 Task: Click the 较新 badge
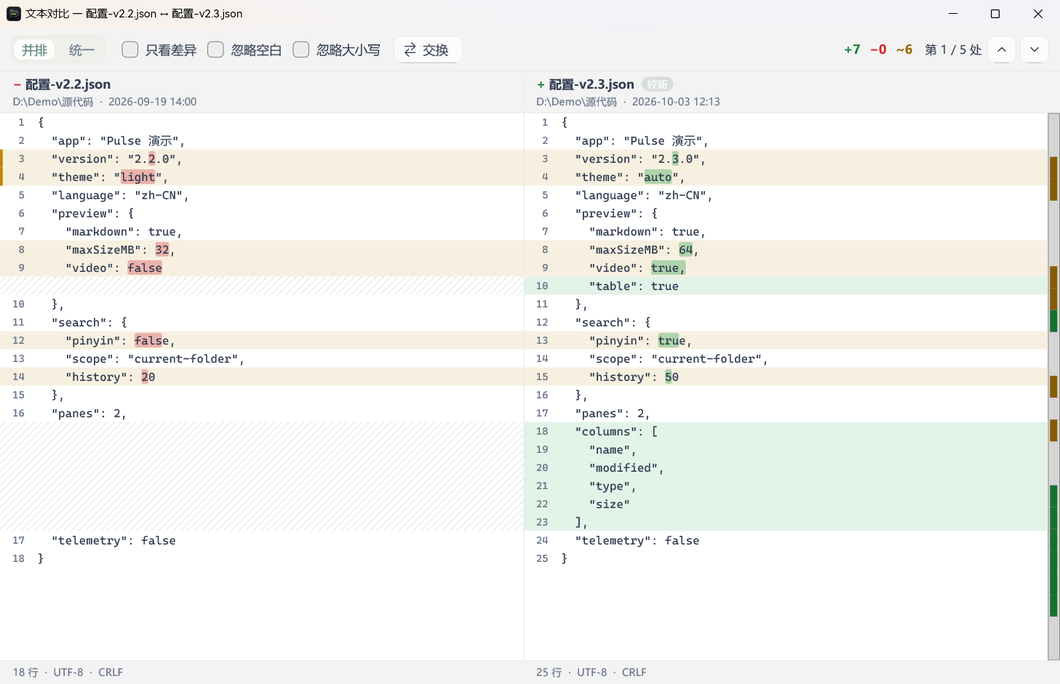pyautogui.click(x=657, y=84)
